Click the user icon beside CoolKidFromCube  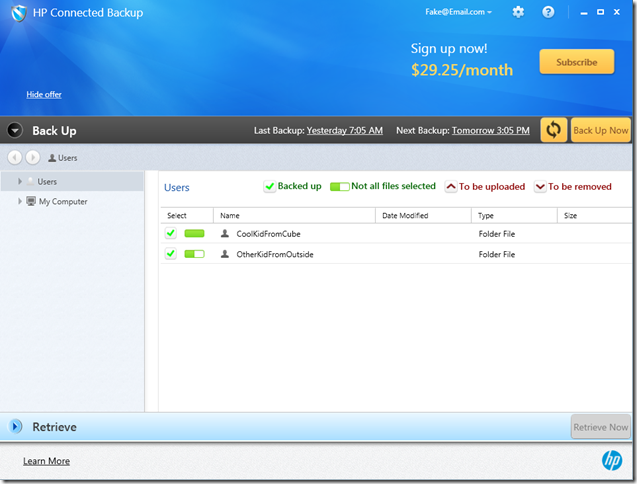pyautogui.click(x=225, y=233)
